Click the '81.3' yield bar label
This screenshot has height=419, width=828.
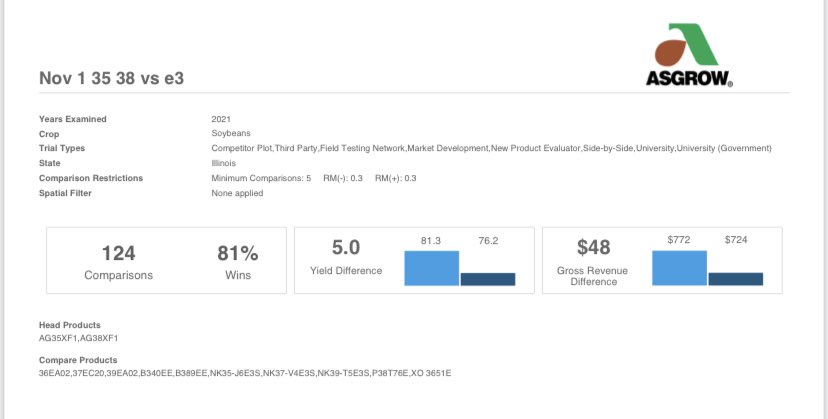point(431,241)
